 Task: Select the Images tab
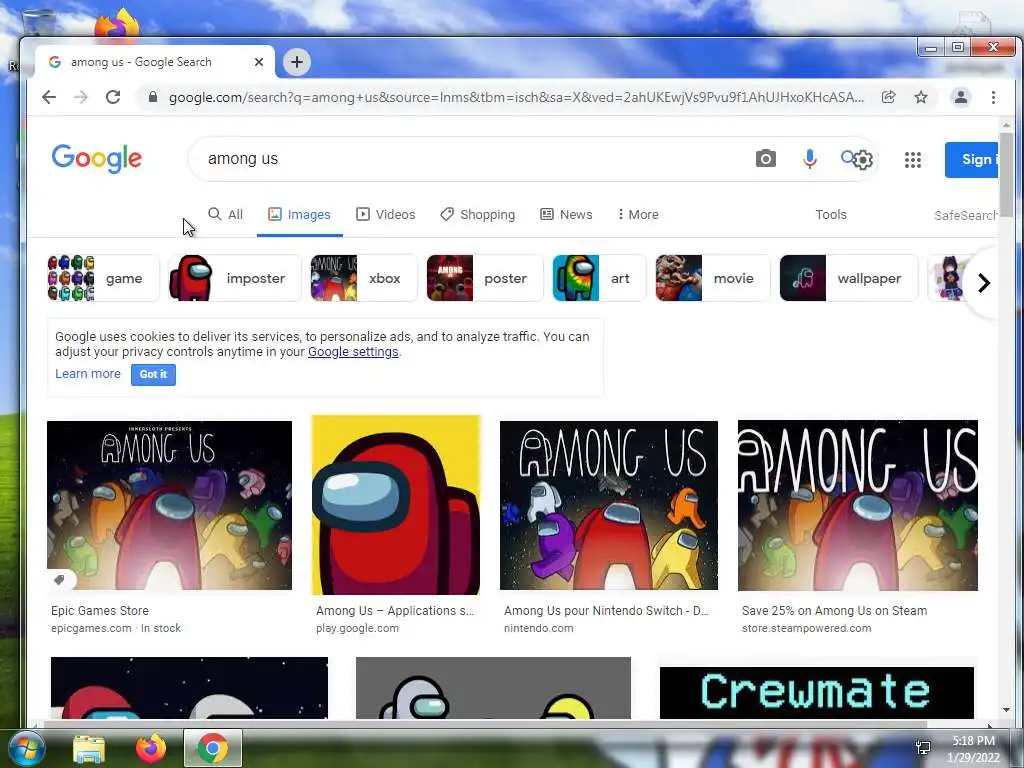[300, 214]
